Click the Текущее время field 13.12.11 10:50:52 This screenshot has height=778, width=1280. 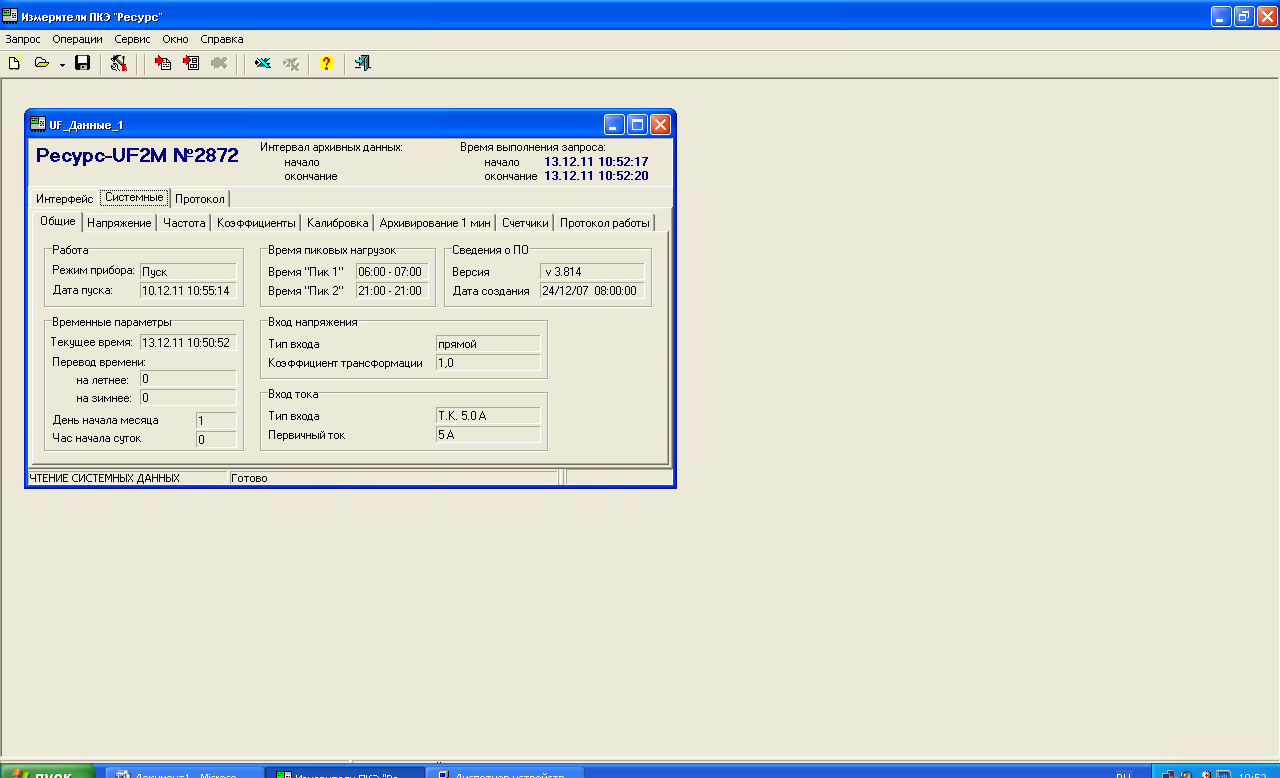point(188,343)
